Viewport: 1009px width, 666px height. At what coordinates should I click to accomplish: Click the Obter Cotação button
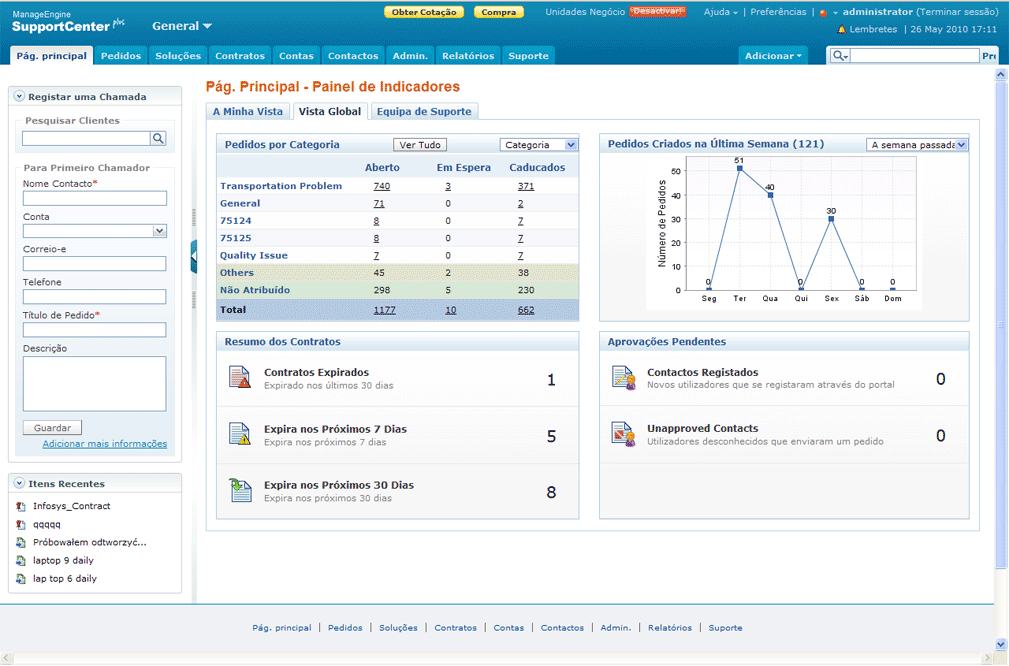(424, 12)
